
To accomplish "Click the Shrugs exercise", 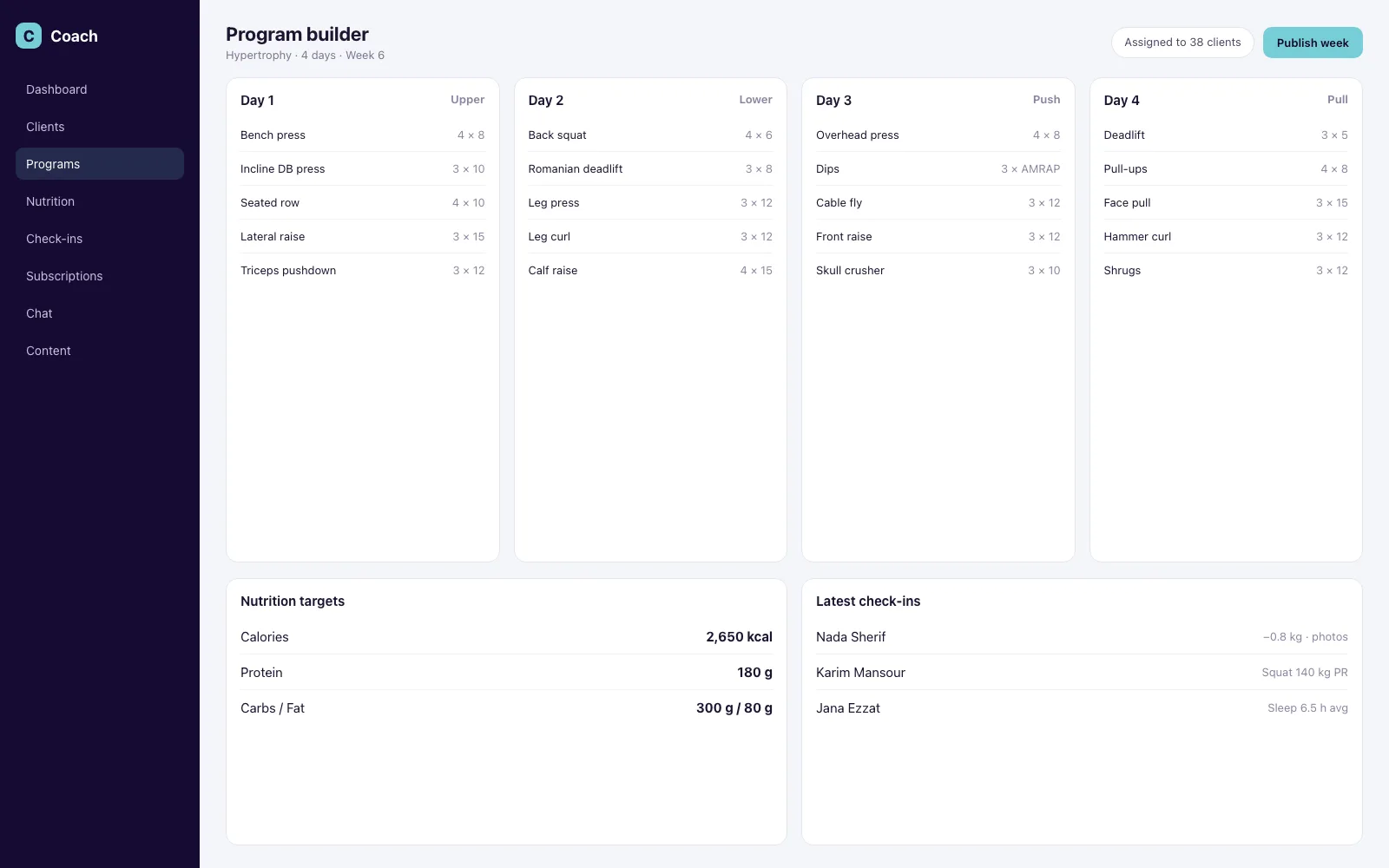I will 1226,271.
